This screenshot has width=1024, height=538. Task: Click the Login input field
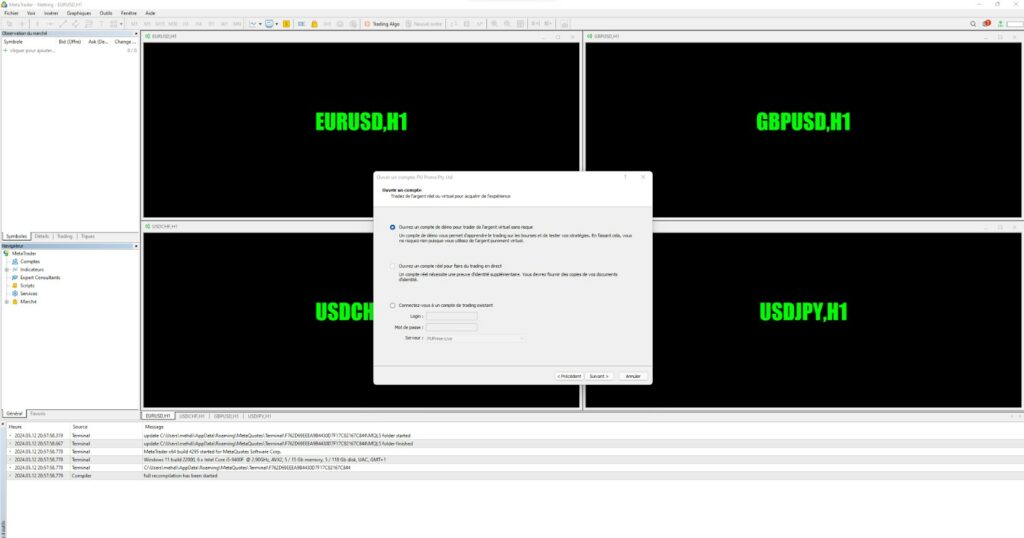[451, 316]
